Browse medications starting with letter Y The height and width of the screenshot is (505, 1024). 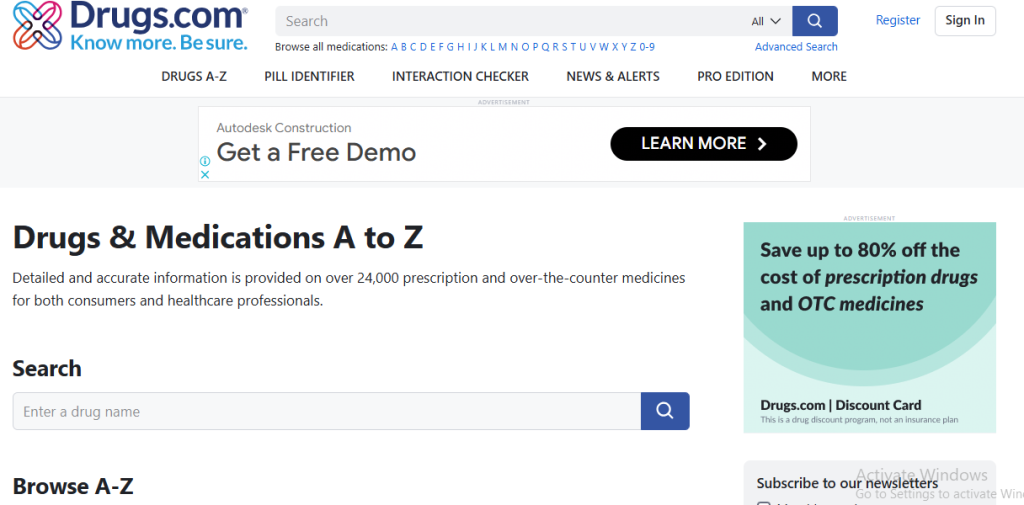coord(624,47)
